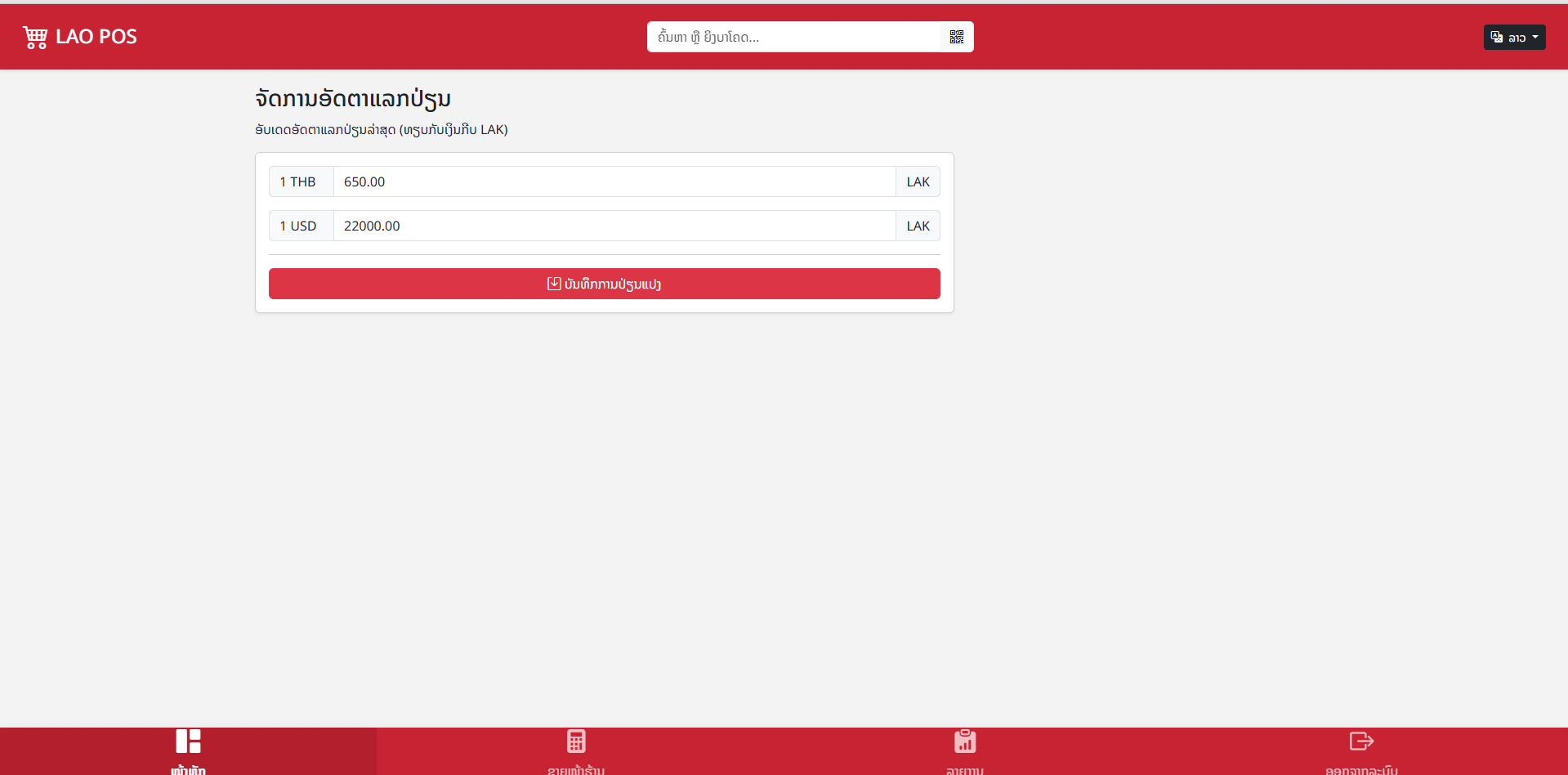1568x775 pixels.
Task: Click the LAO POS brand title
Action: tap(96, 37)
